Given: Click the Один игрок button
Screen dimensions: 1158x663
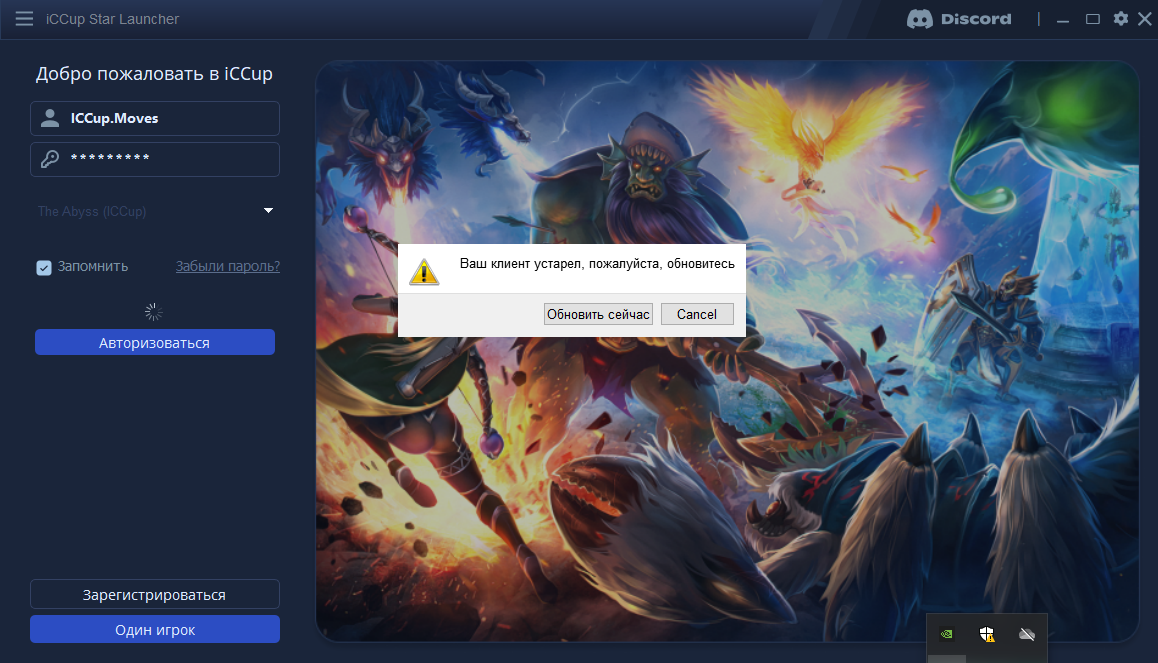Looking at the screenshot, I should [x=155, y=630].
